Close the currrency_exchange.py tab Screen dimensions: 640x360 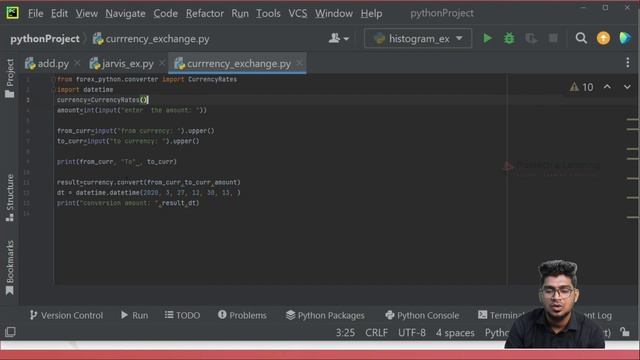click(x=300, y=63)
